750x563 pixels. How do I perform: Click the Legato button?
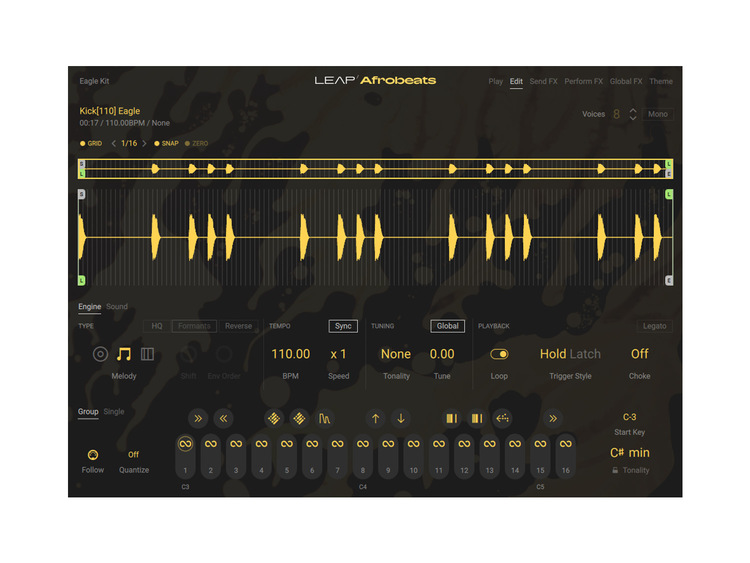[x=654, y=326]
